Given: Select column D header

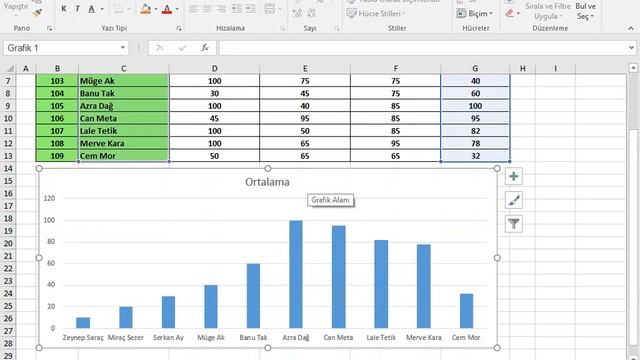Looking at the screenshot, I should pos(214,68).
